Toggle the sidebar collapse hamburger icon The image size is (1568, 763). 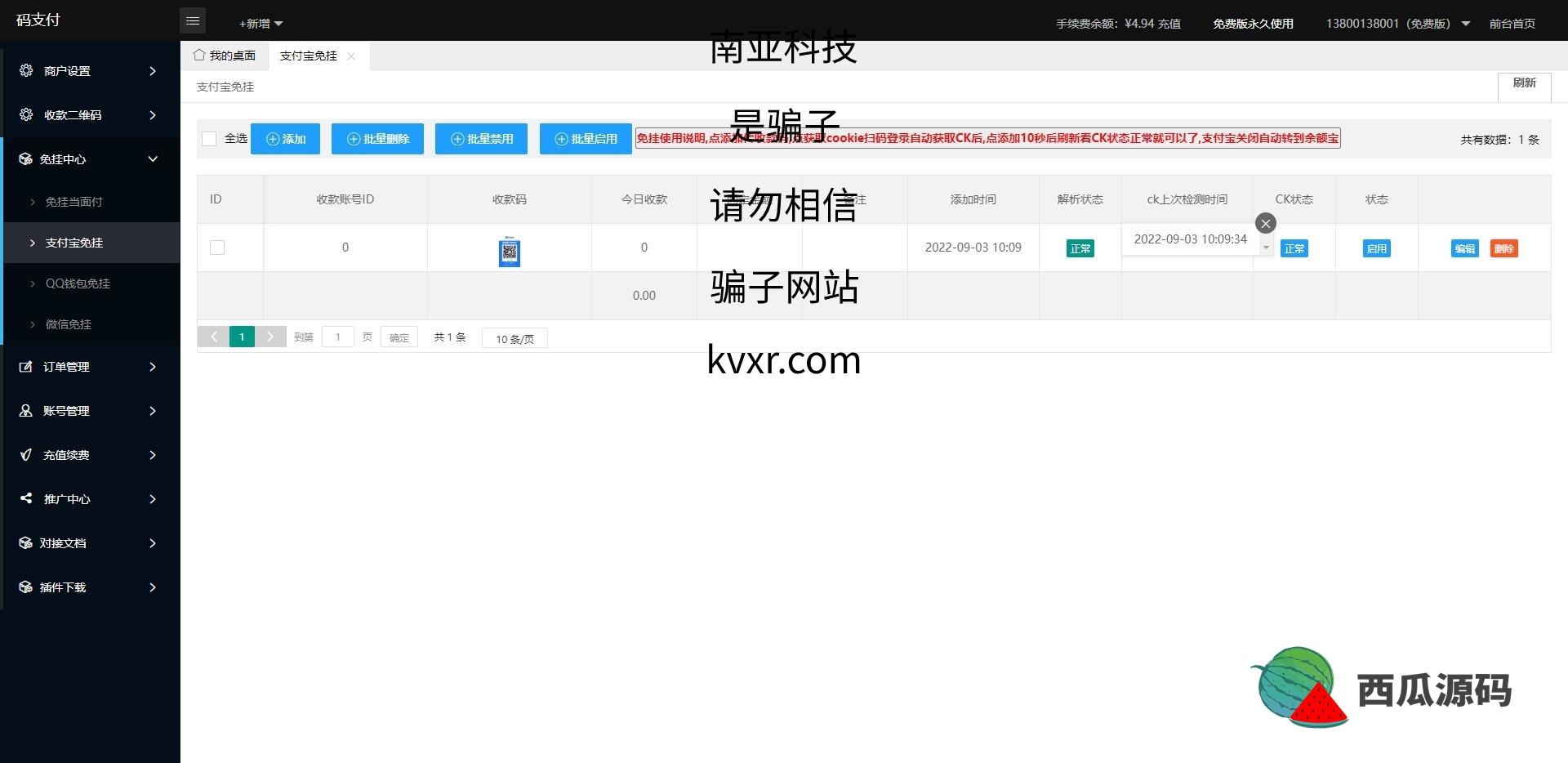[x=193, y=20]
